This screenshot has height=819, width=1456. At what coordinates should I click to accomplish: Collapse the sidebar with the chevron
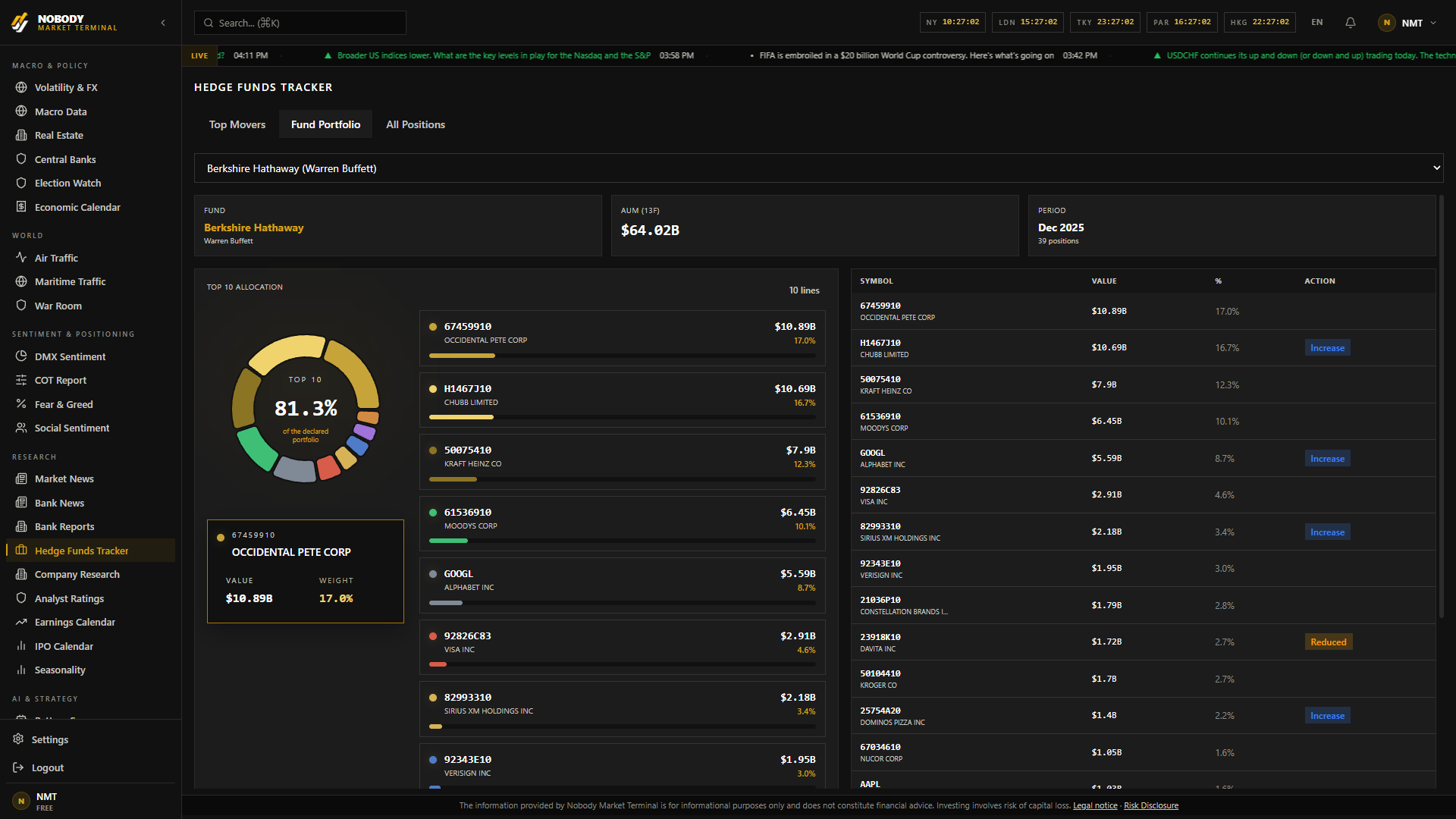click(x=163, y=23)
